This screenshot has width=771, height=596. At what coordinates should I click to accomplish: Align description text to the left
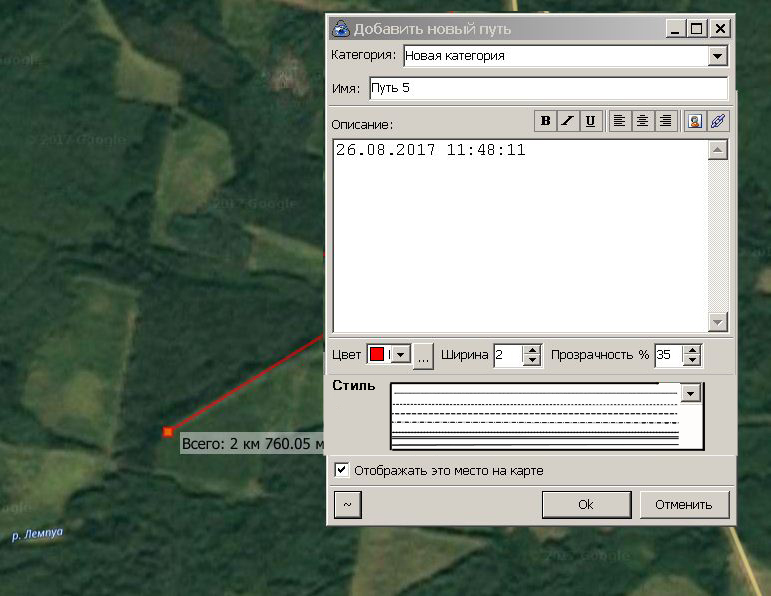(x=620, y=121)
